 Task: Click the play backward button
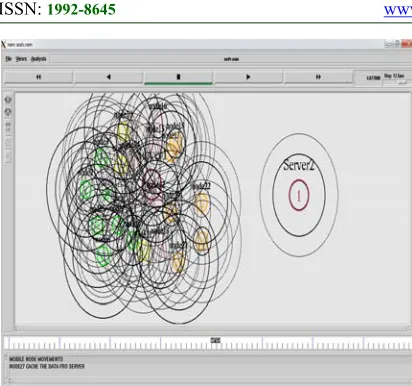tap(108, 77)
